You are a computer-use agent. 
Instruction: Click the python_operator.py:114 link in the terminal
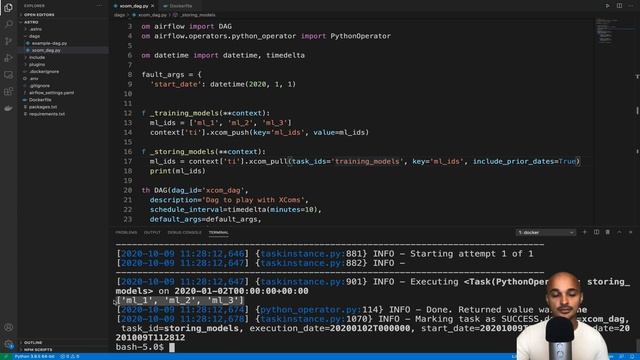pyautogui.click(x=319, y=310)
